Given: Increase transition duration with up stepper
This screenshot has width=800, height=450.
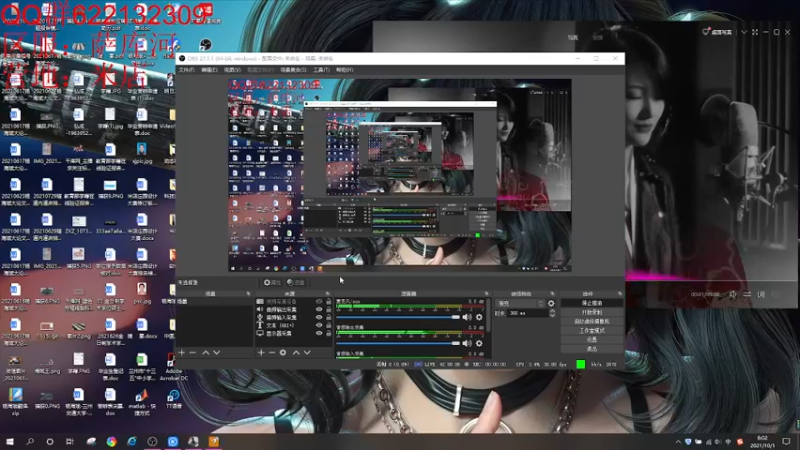Looking at the screenshot, I should point(552,311).
